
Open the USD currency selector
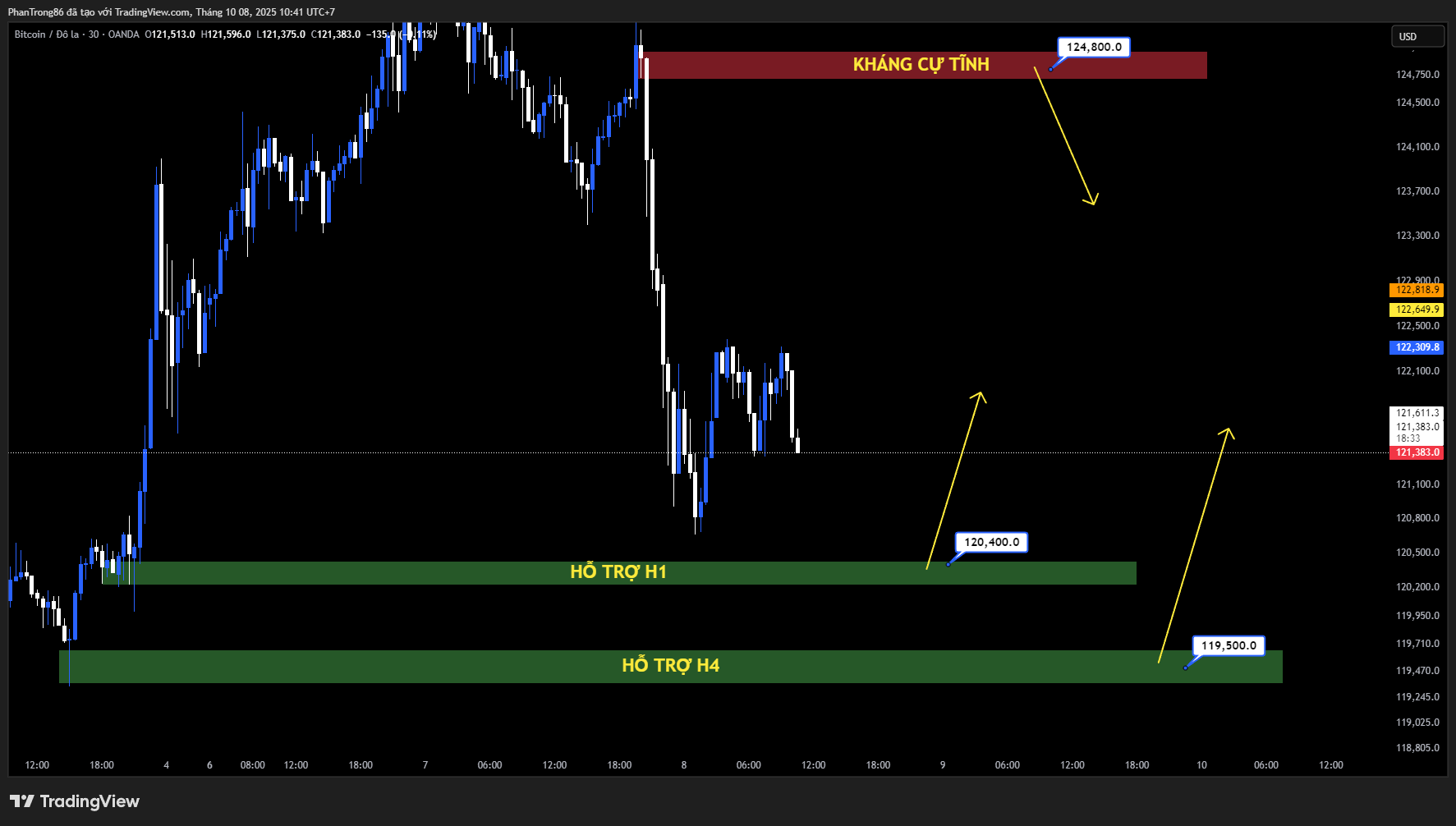[1417, 36]
